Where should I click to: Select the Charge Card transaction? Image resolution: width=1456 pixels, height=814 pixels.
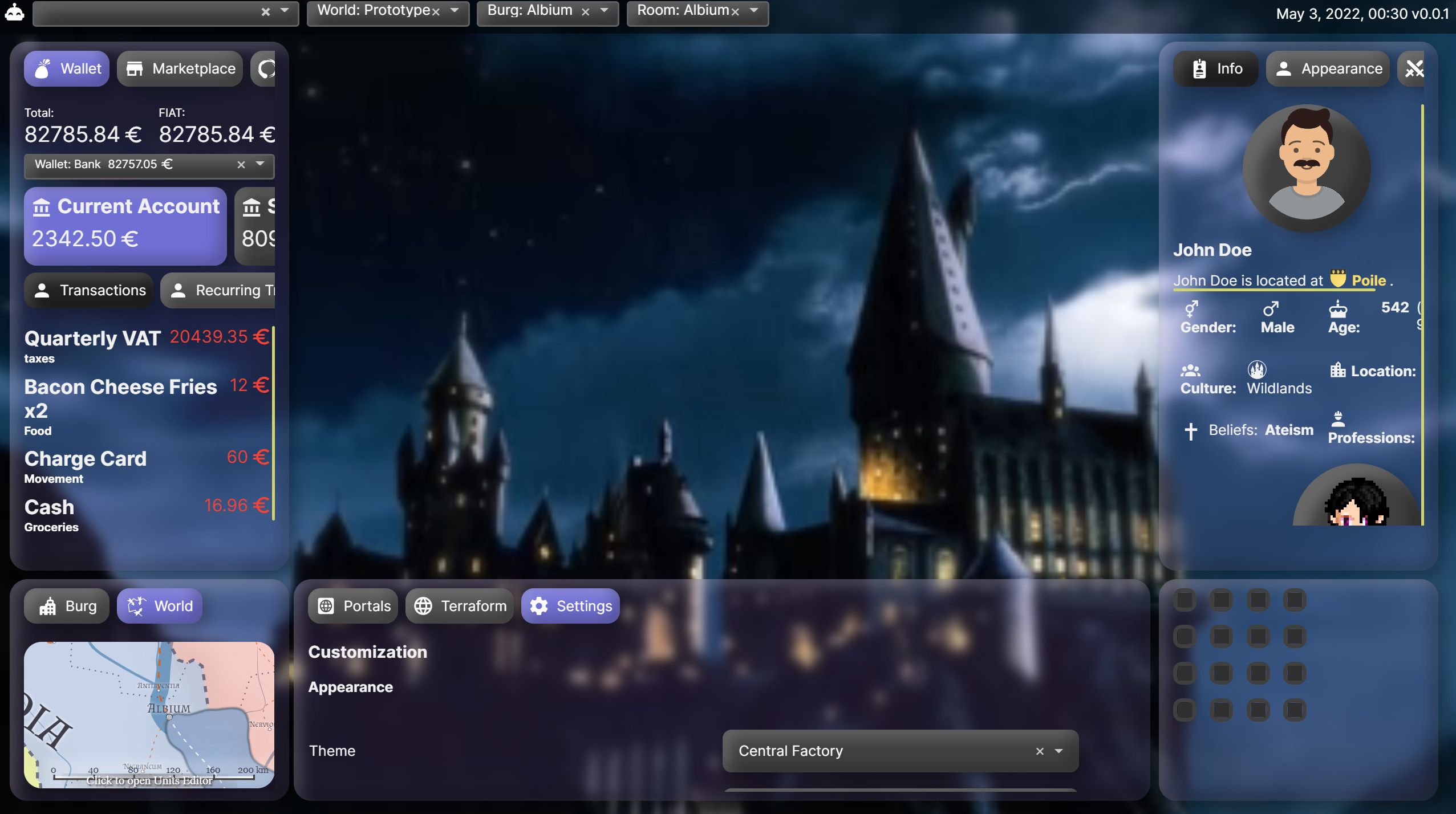point(147,466)
